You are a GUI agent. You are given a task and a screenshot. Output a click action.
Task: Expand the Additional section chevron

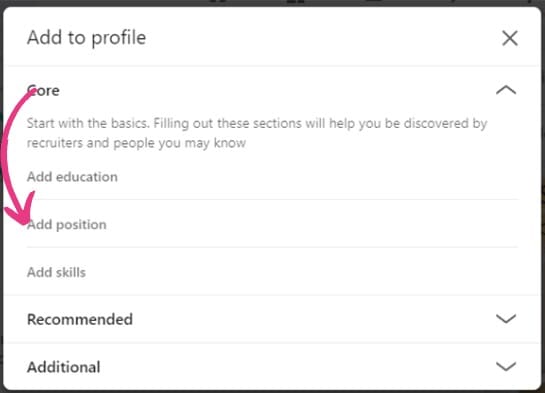click(x=506, y=366)
